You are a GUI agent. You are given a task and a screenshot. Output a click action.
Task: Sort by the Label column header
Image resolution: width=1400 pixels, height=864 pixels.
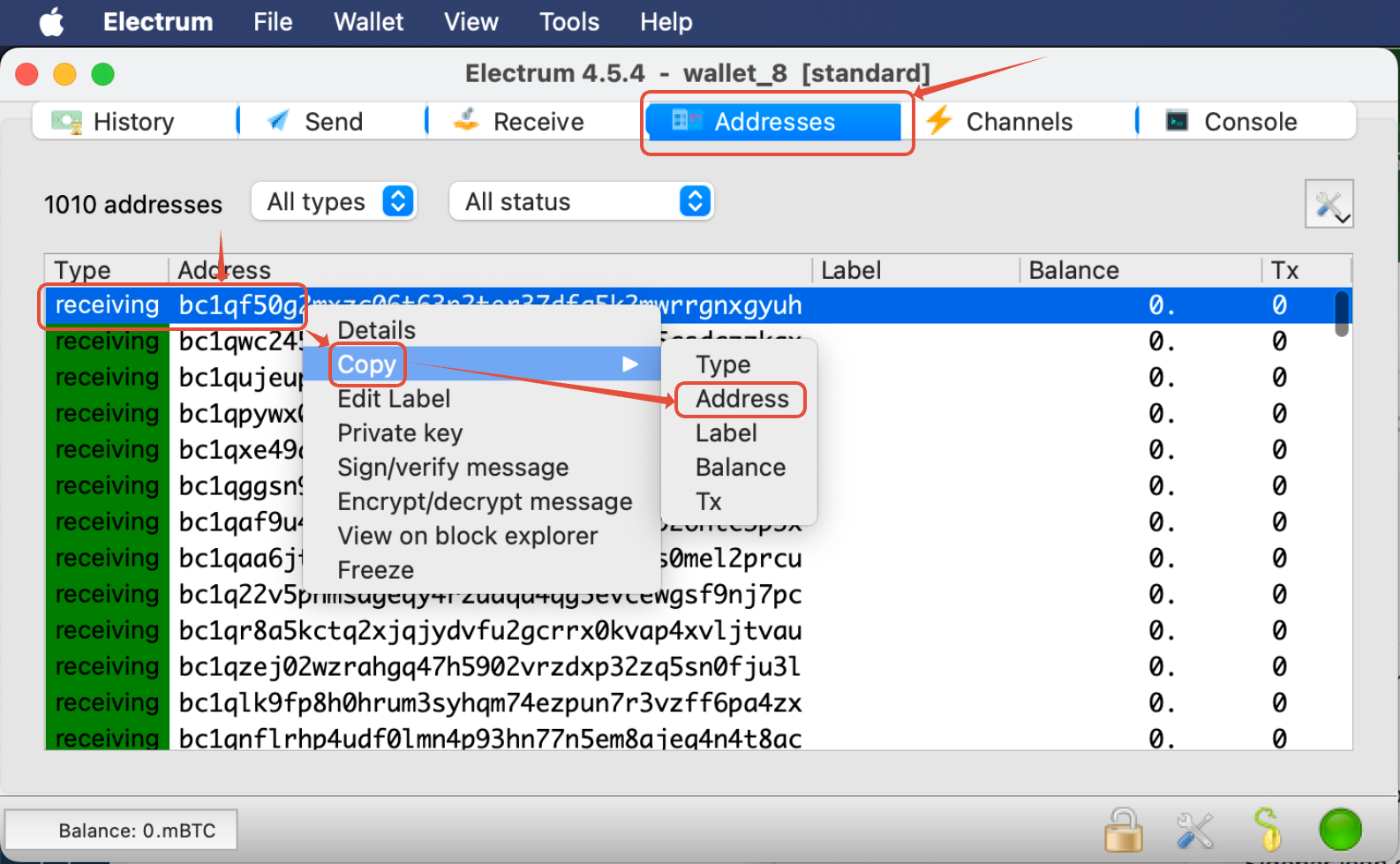tap(915, 270)
